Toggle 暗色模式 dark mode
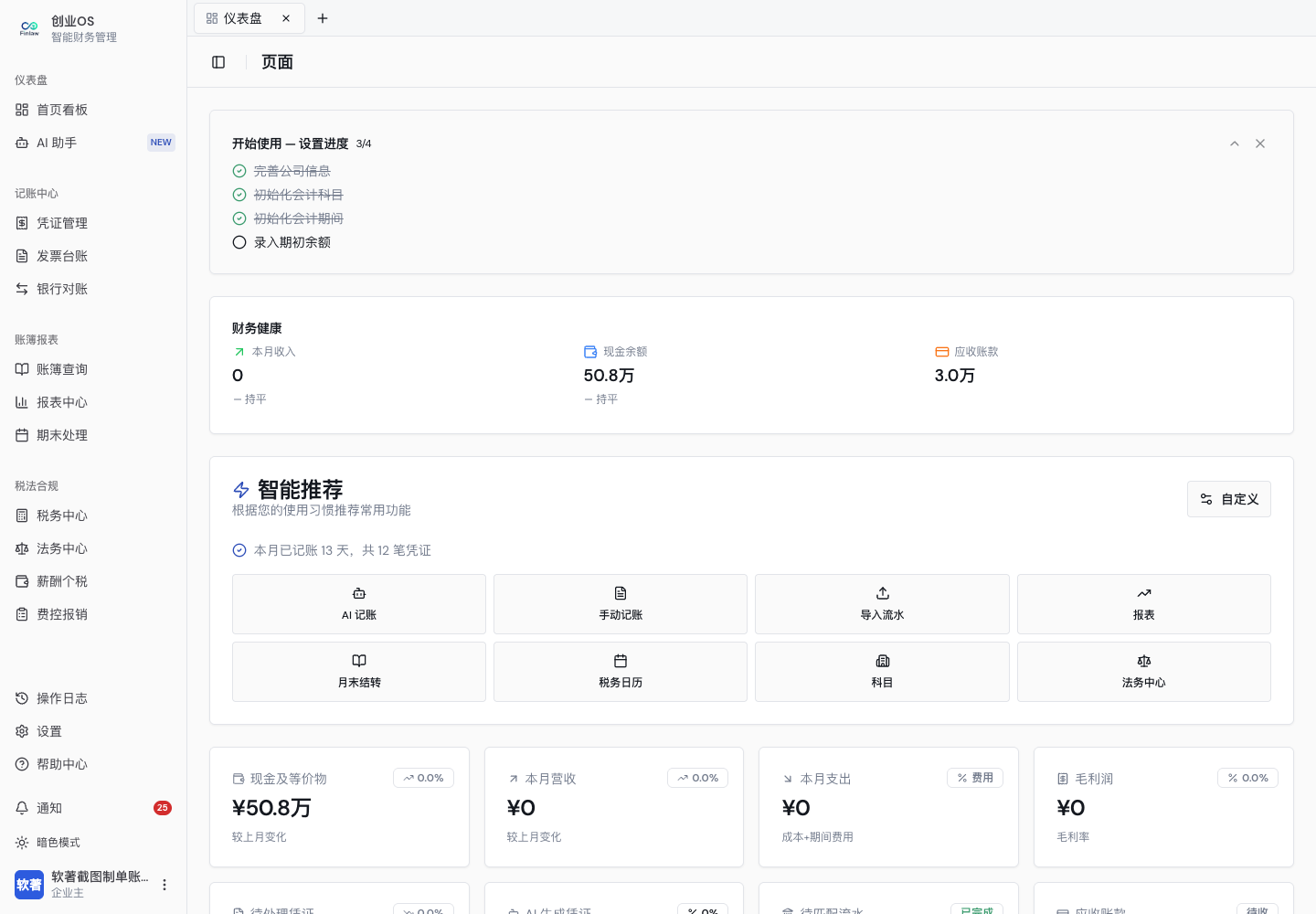Viewport: 1316px width, 914px height. 93,843
